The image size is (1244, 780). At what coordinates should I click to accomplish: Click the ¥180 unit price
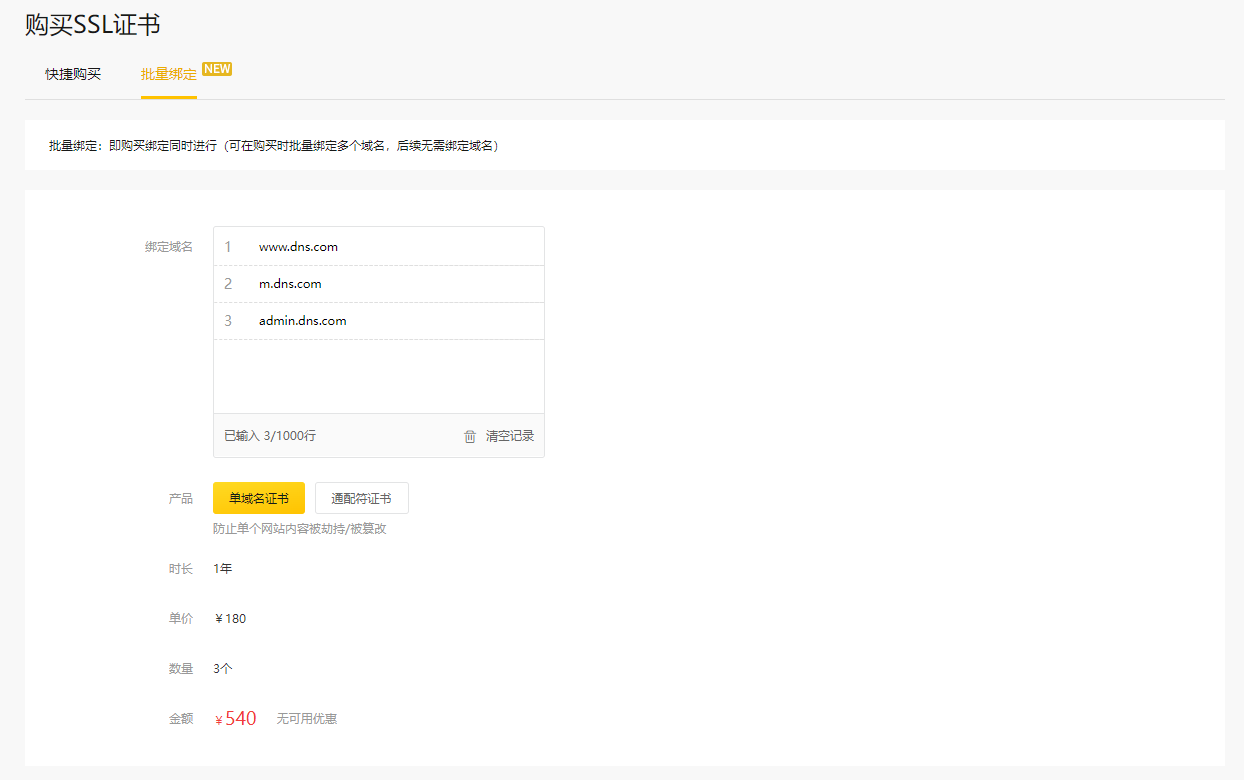(x=230, y=619)
